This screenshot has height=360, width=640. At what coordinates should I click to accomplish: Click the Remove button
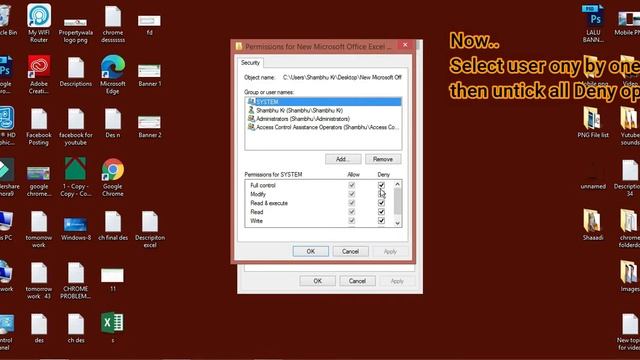(383, 159)
